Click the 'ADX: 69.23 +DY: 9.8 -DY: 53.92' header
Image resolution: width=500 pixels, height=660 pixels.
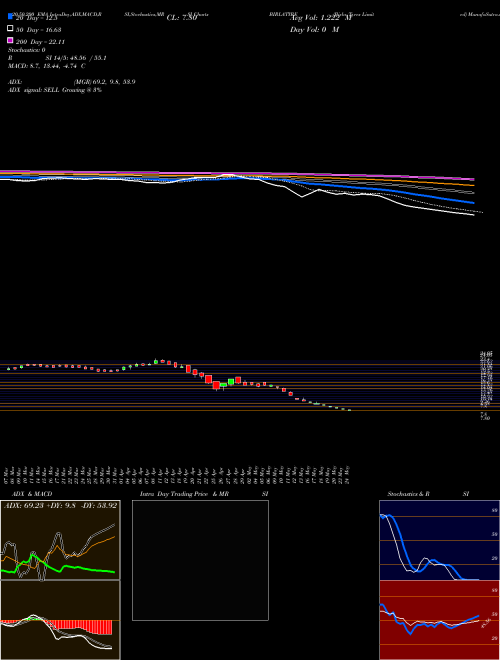tap(60, 505)
